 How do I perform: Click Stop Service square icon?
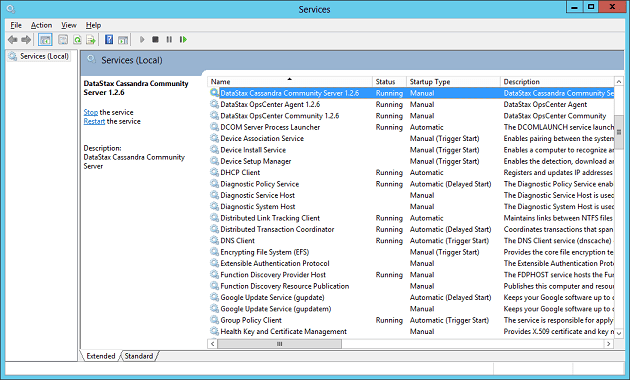coord(155,39)
